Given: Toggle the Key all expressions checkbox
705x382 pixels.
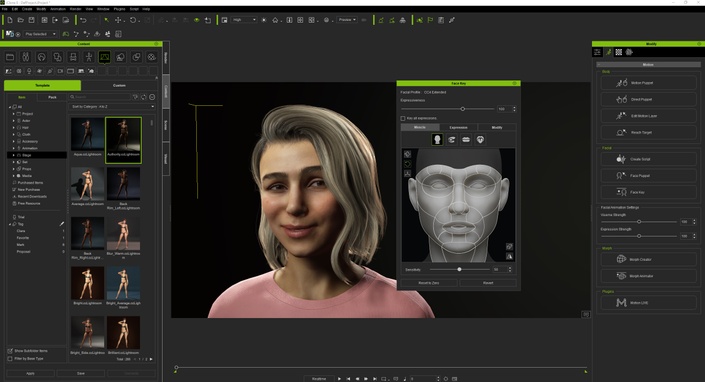Looking at the screenshot, I should coord(403,118).
